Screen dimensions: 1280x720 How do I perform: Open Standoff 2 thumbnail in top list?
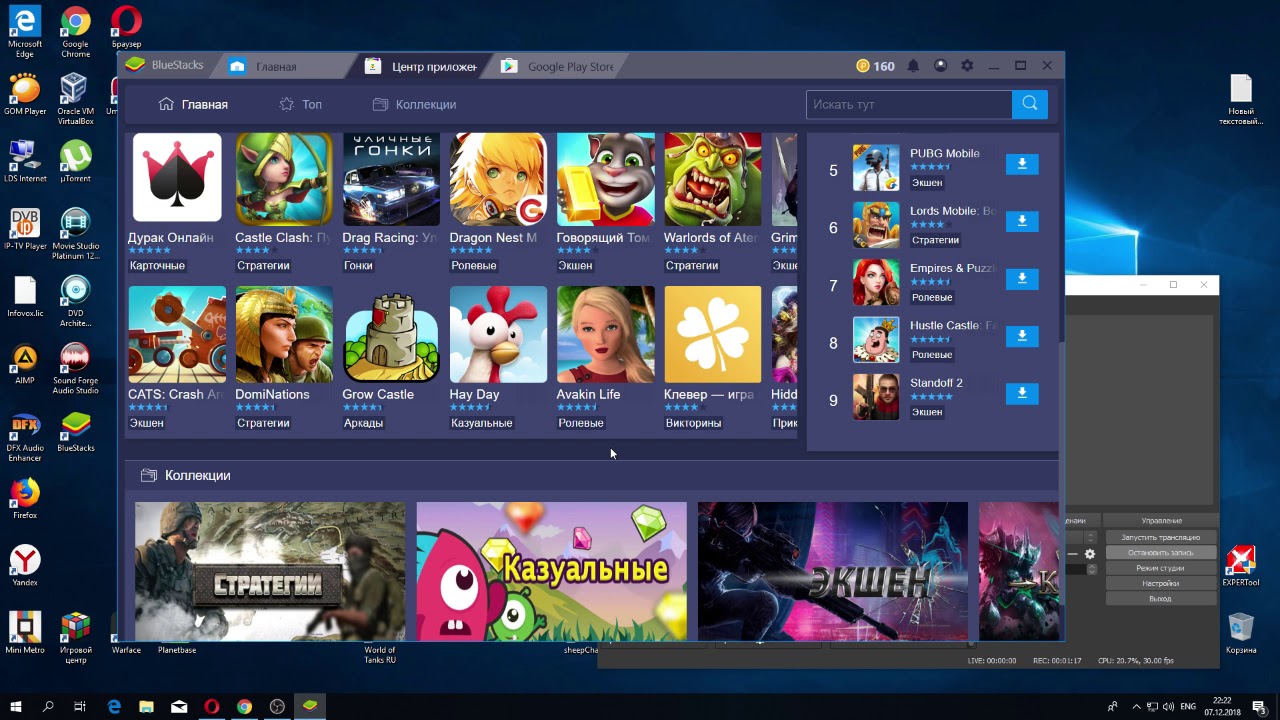tap(876, 397)
